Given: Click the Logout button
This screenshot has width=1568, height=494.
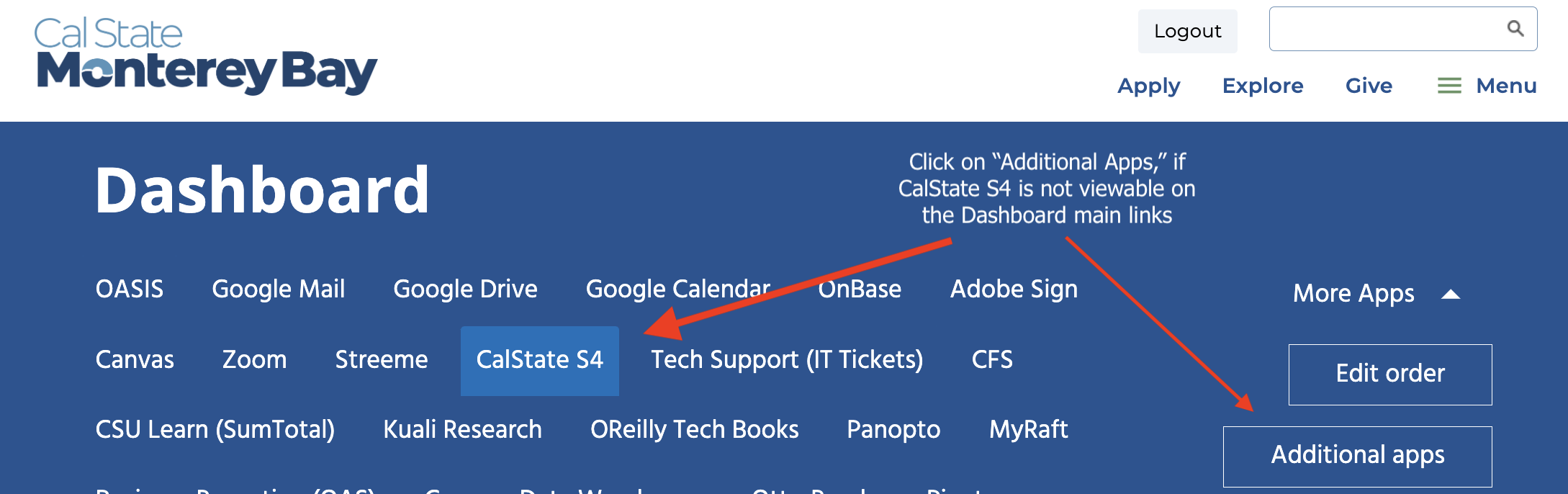Looking at the screenshot, I should (1186, 31).
